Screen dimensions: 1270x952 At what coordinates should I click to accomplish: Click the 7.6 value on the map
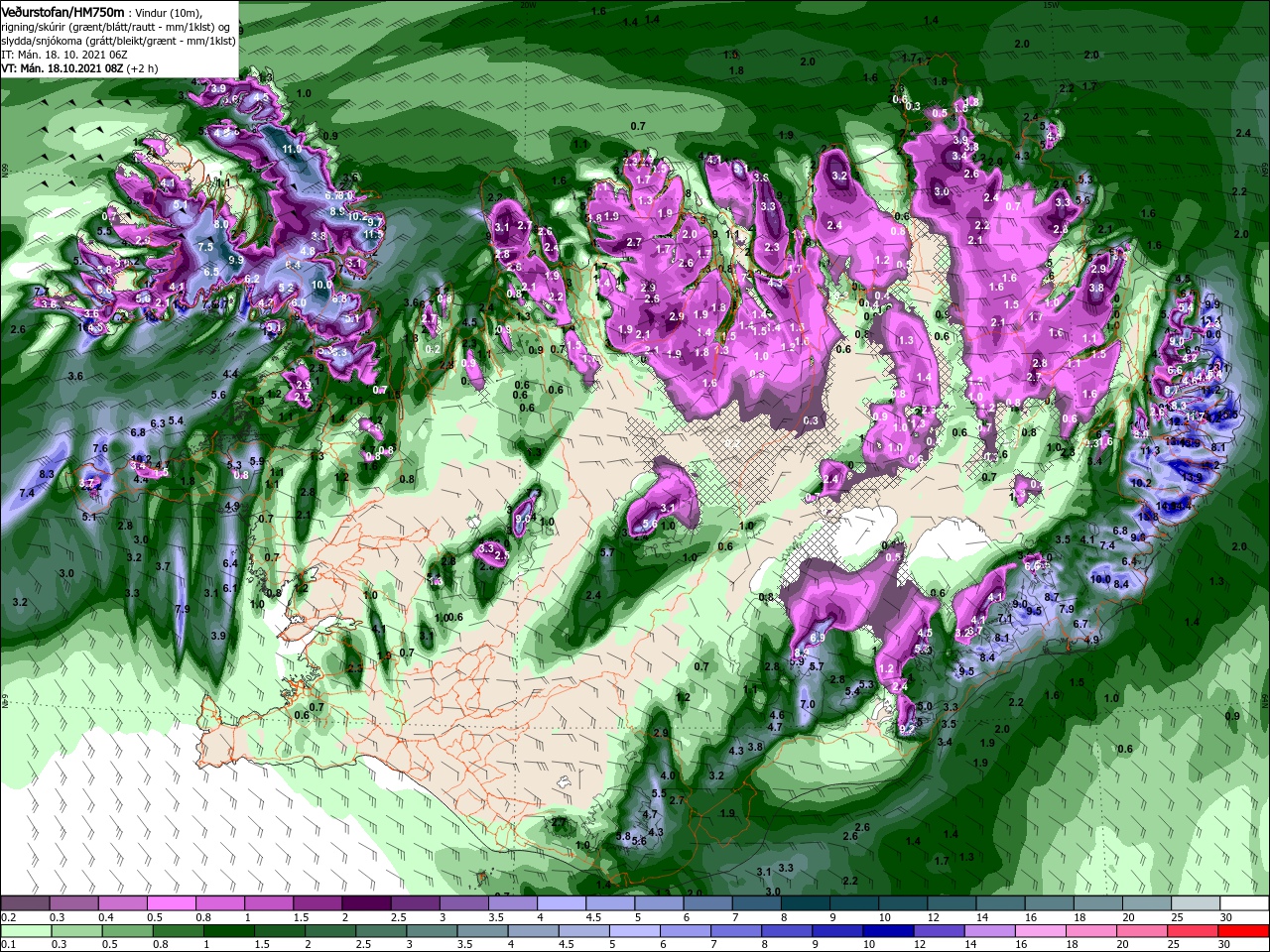point(100,448)
